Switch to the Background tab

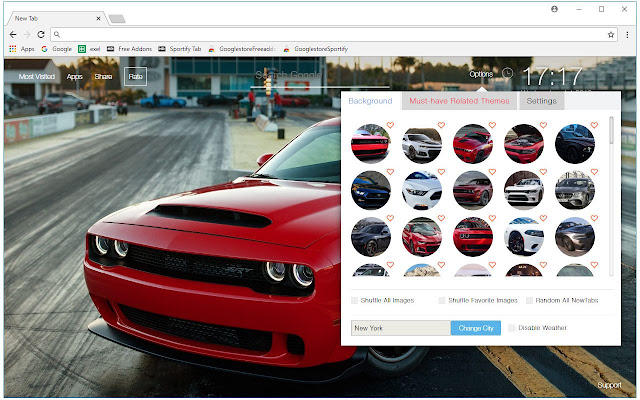(x=370, y=101)
